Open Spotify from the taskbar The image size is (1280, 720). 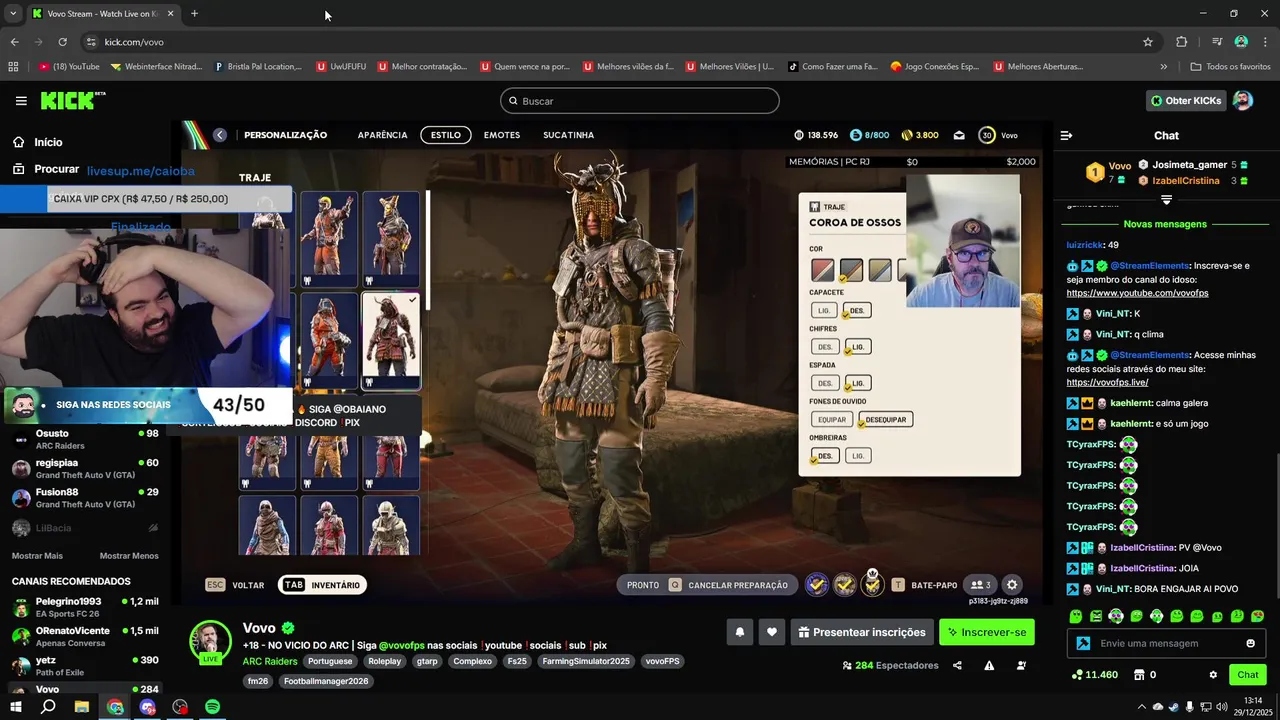213,707
